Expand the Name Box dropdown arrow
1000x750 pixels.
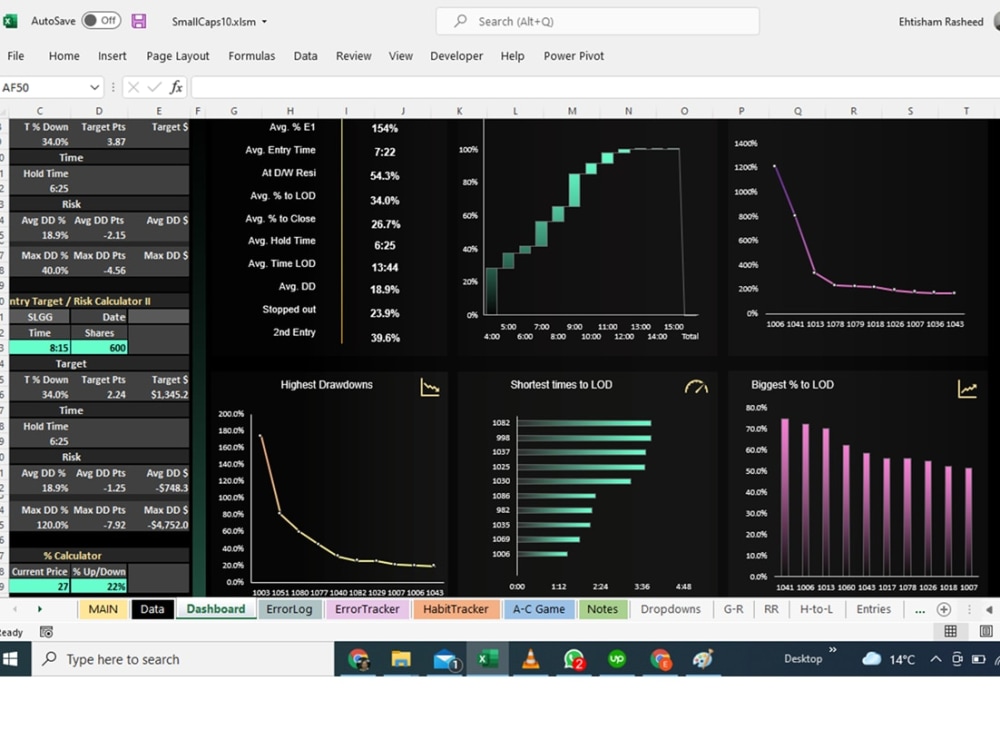(x=94, y=87)
